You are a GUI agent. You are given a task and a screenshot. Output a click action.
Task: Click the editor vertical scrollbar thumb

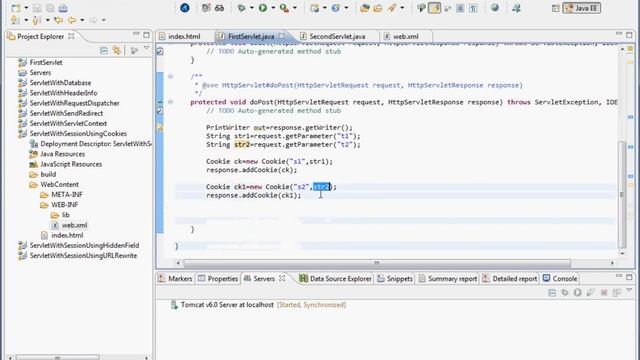point(622,194)
